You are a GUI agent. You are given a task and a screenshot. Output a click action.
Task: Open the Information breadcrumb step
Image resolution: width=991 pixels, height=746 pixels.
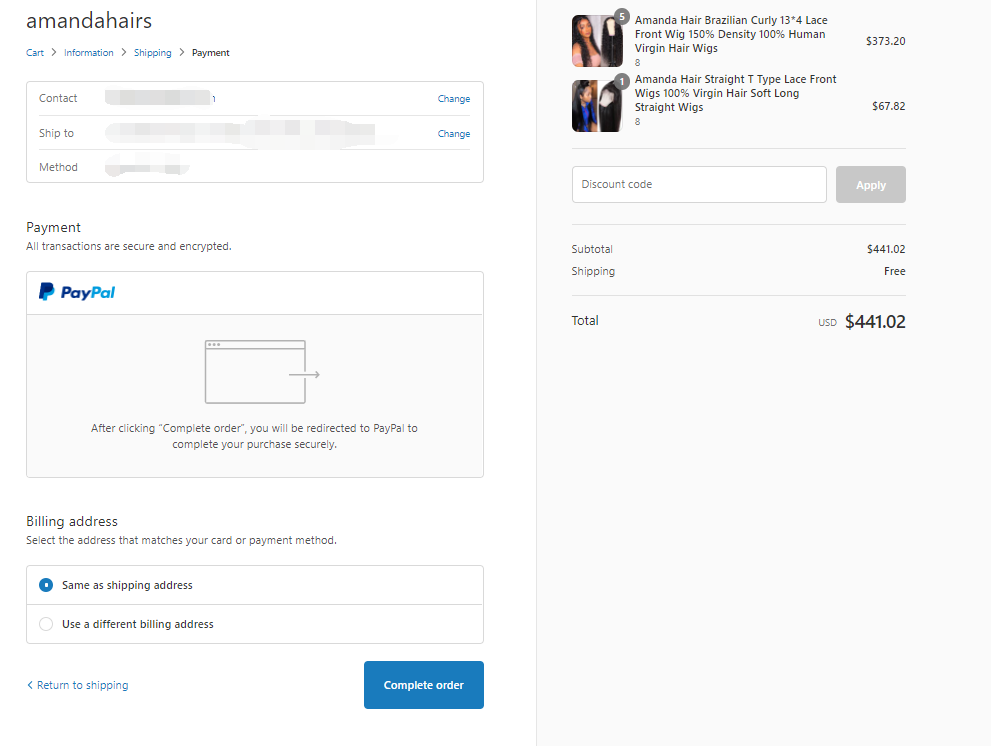(x=89, y=53)
